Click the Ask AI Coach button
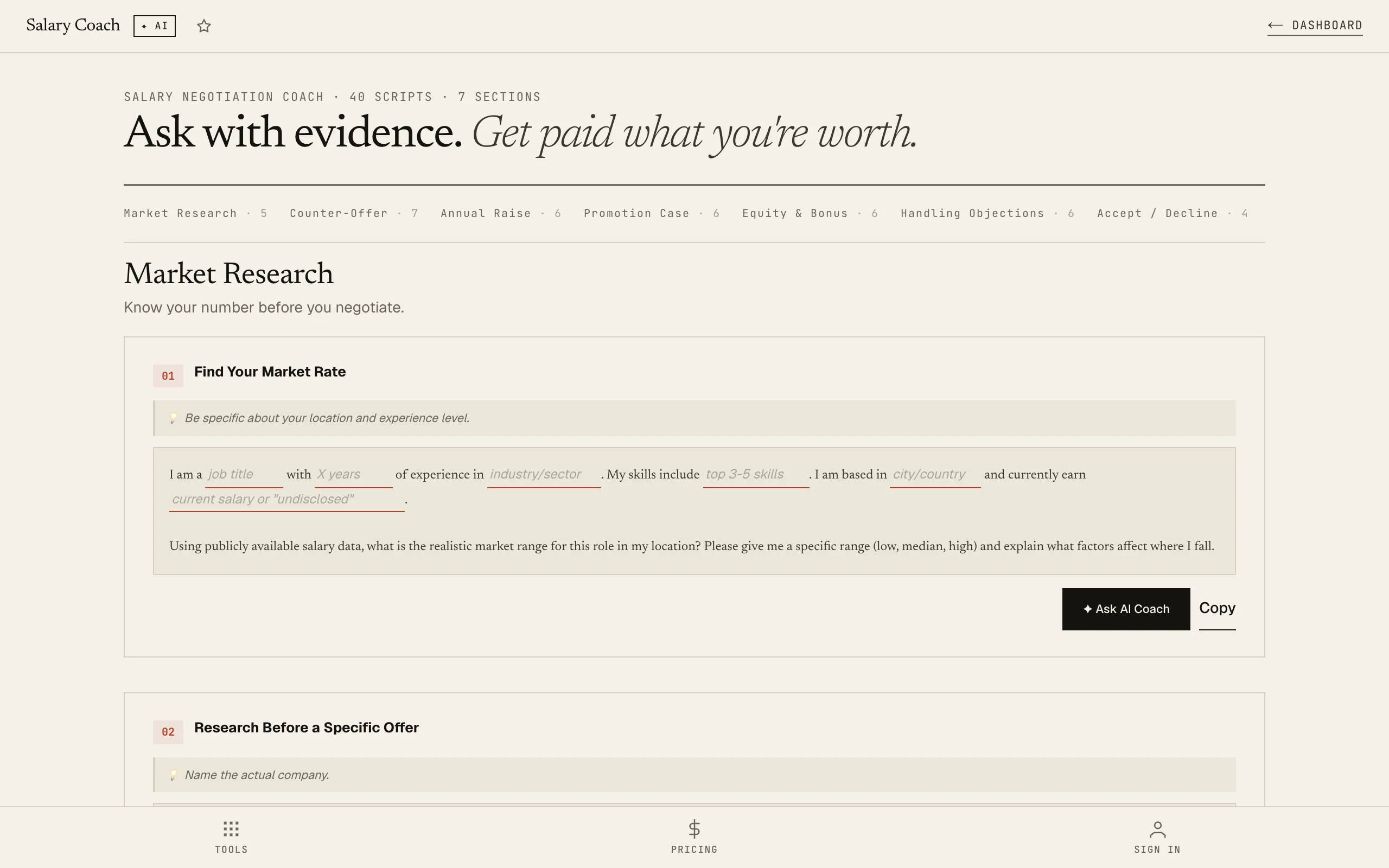The width and height of the screenshot is (1389, 868). pyautogui.click(x=1125, y=609)
